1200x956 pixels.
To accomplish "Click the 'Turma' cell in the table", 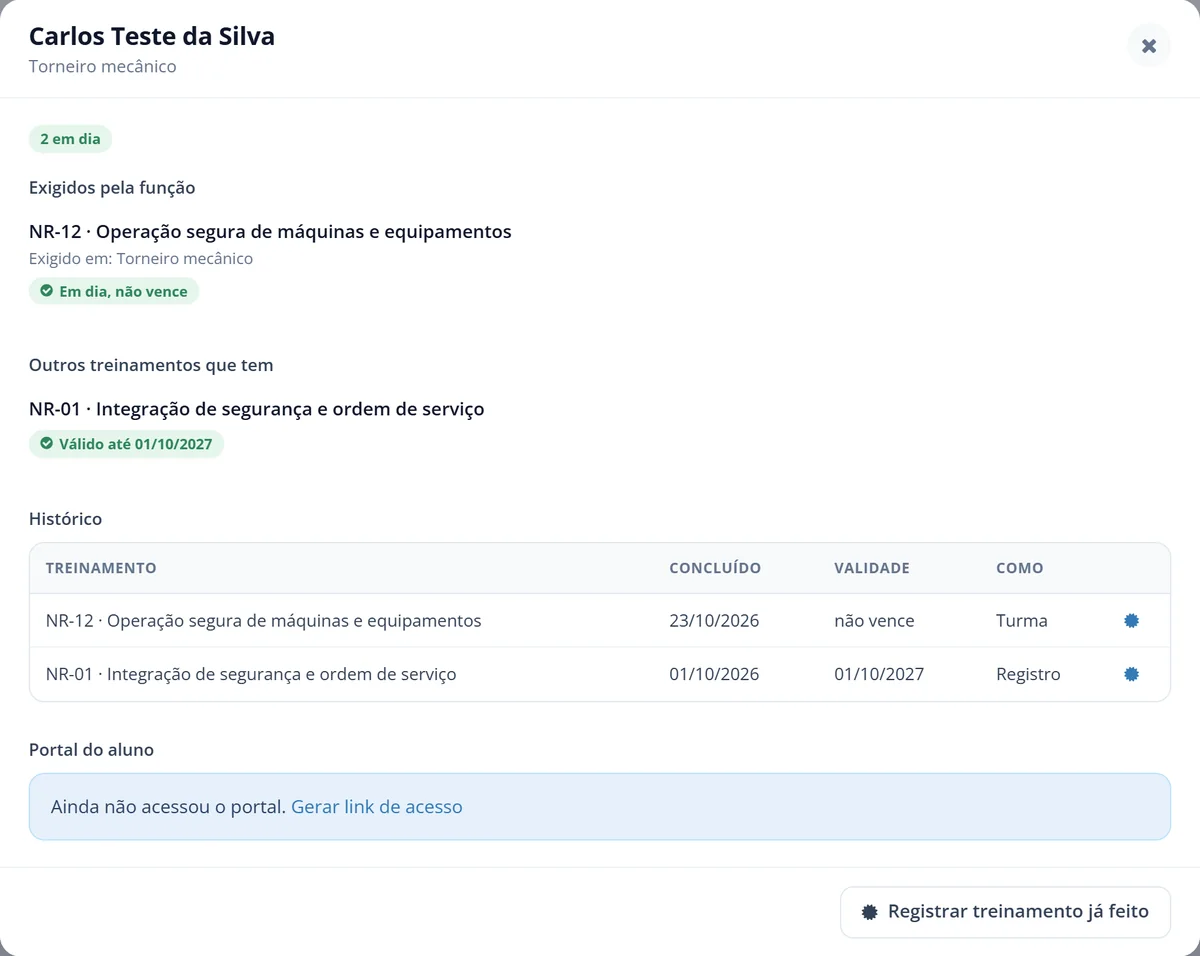I will click(1022, 621).
